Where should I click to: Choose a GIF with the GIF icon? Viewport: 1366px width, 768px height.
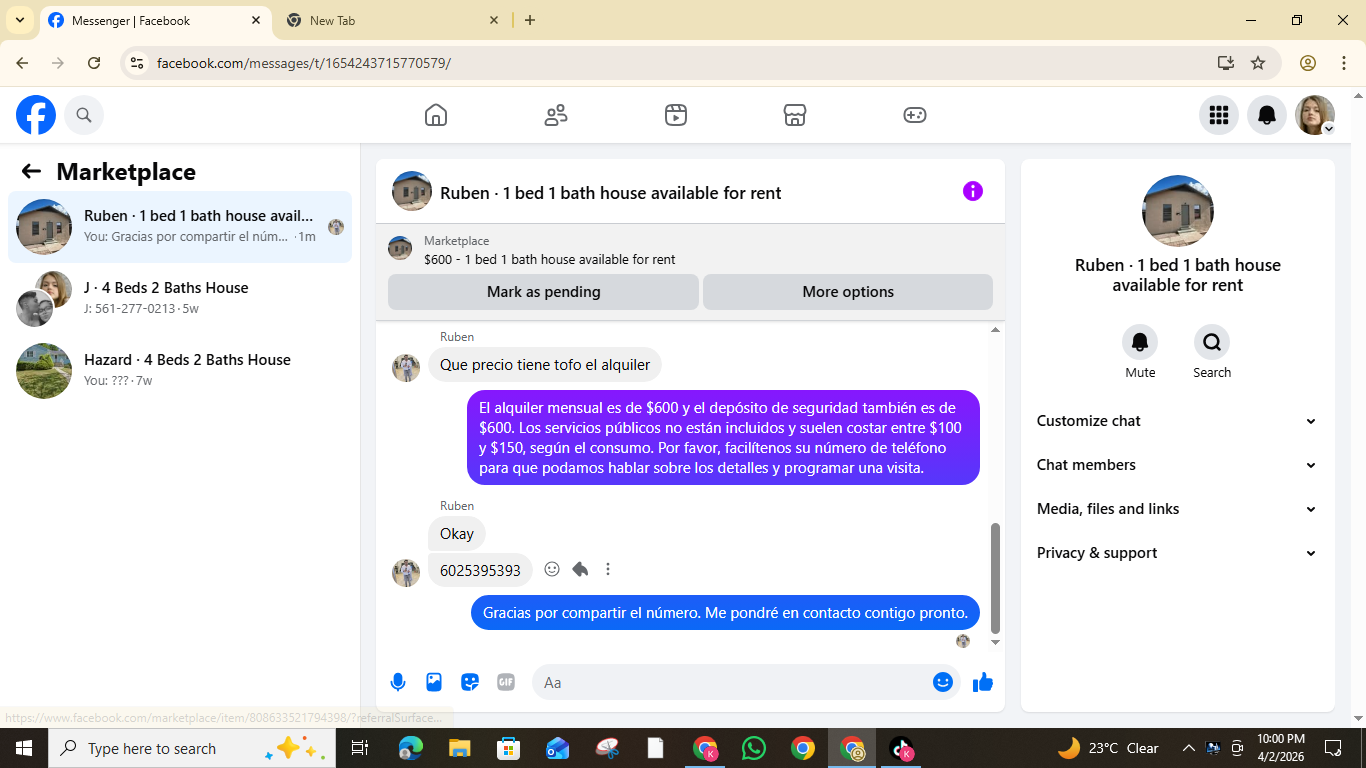click(x=506, y=682)
